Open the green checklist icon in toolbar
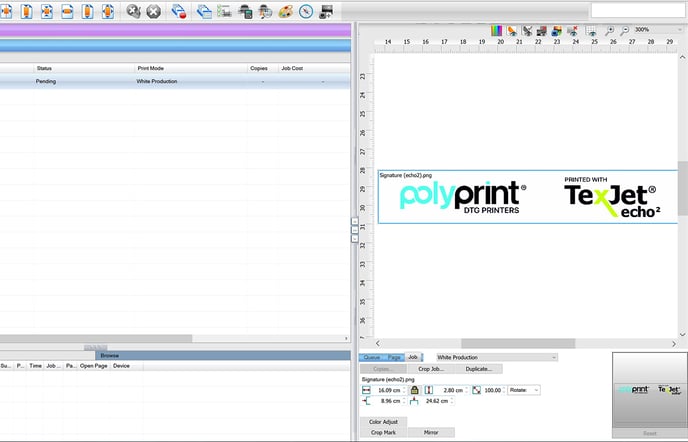The width and height of the screenshot is (688, 442). [224, 11]
